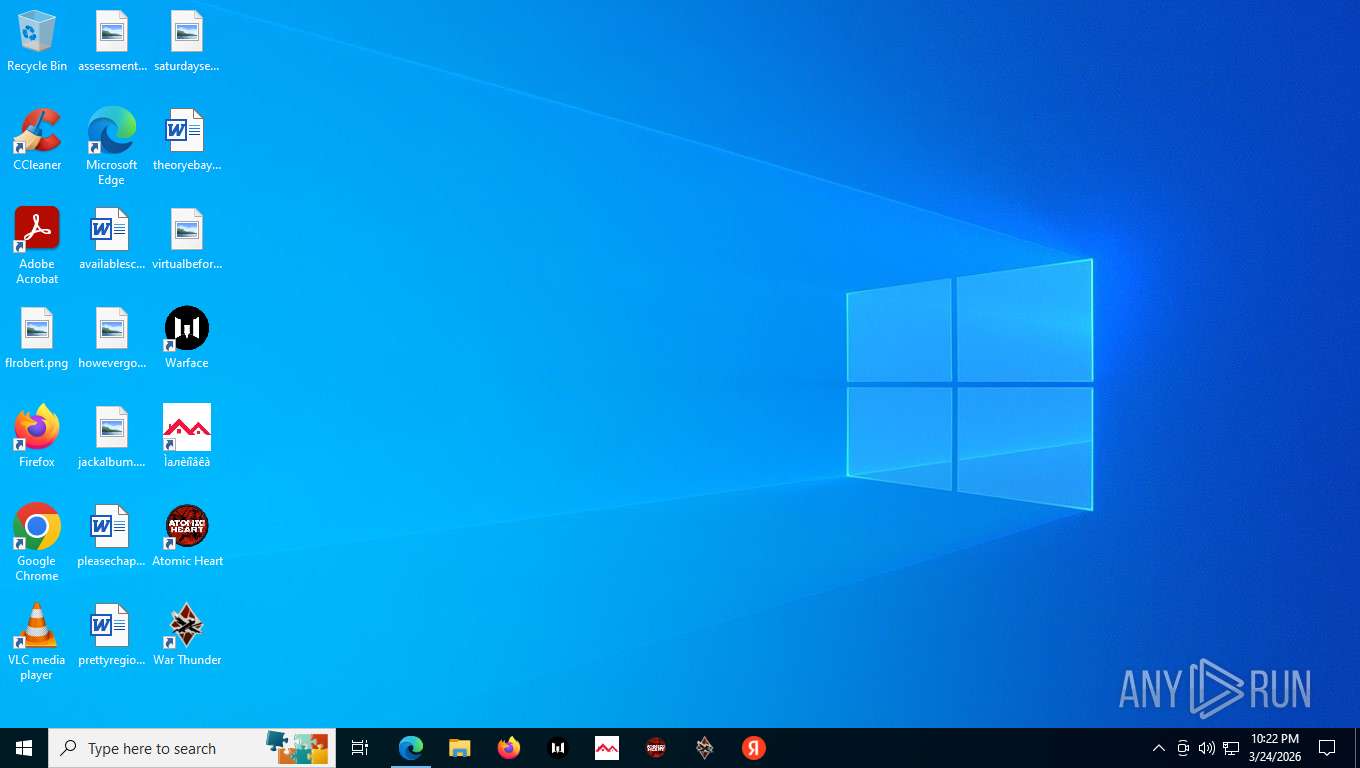Open the assessment image file on desktop
Viewport: 1360px width, 768px height.
tap(112, 41)
